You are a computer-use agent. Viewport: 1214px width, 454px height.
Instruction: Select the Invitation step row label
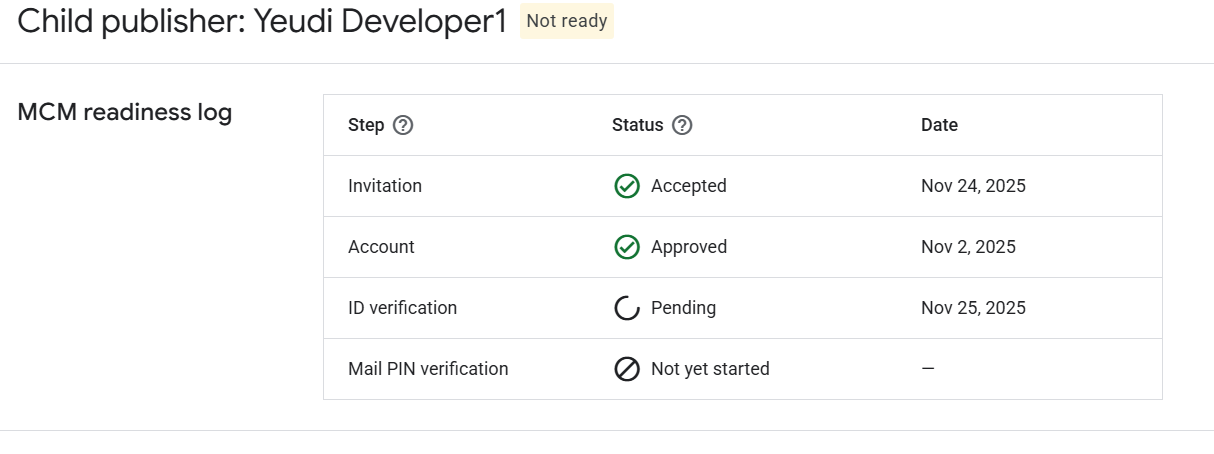[385, 186]
